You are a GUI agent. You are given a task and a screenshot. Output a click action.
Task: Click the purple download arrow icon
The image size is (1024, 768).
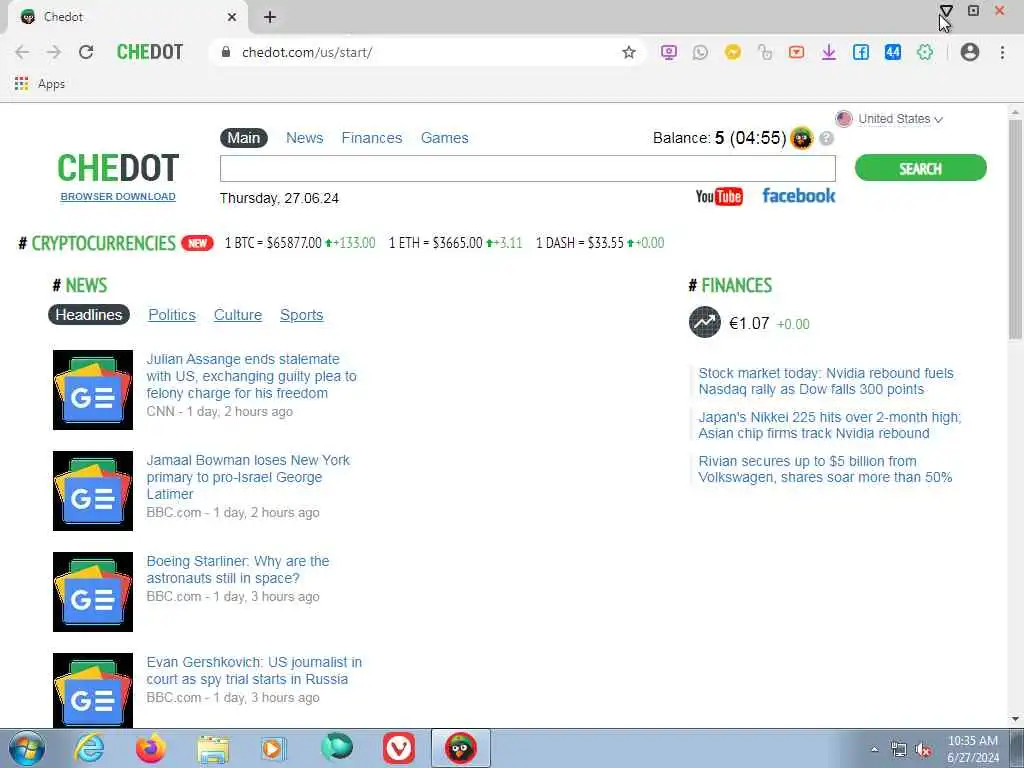pyautogui.click(x=829, y=52)
